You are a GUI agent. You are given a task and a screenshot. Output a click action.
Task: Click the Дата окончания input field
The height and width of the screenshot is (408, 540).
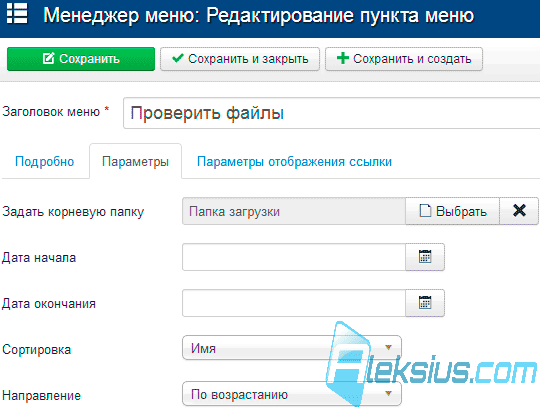coord(294,303)
